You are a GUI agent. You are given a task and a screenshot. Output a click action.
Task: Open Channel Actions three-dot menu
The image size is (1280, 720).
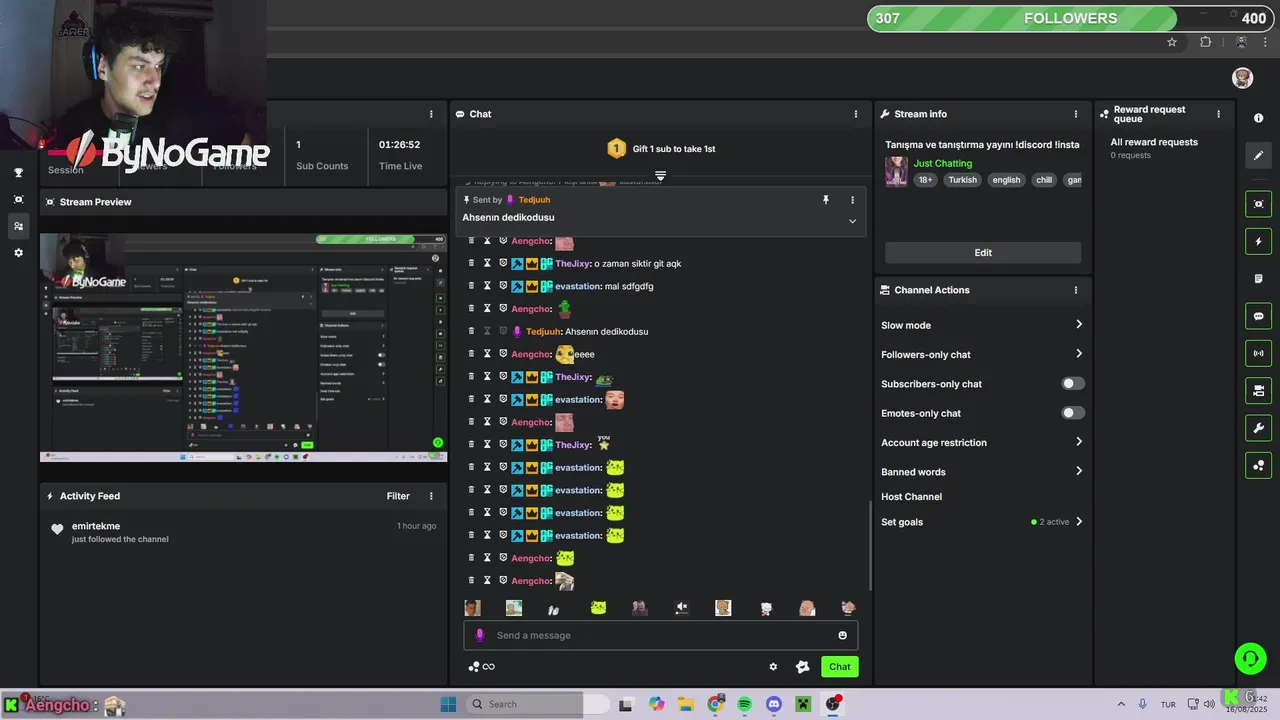point(1076,290)
